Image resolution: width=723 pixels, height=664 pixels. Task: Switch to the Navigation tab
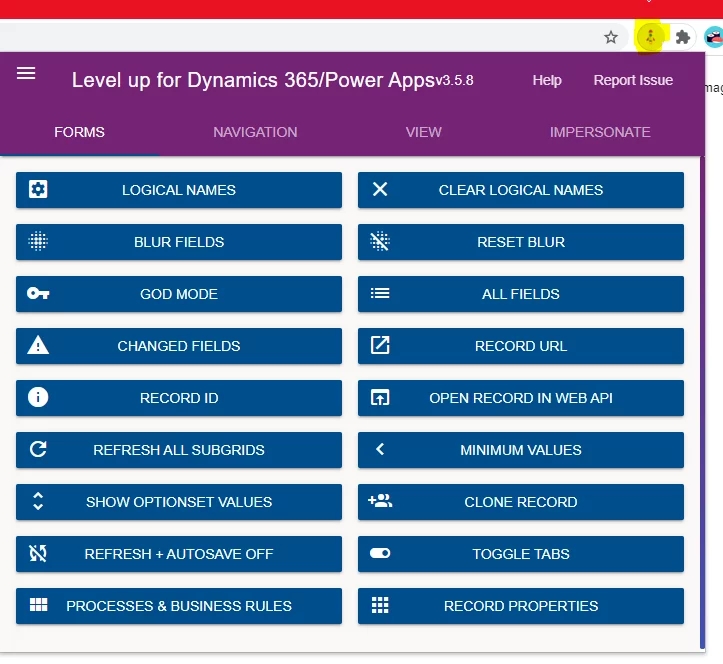click(x=255, y=132)
